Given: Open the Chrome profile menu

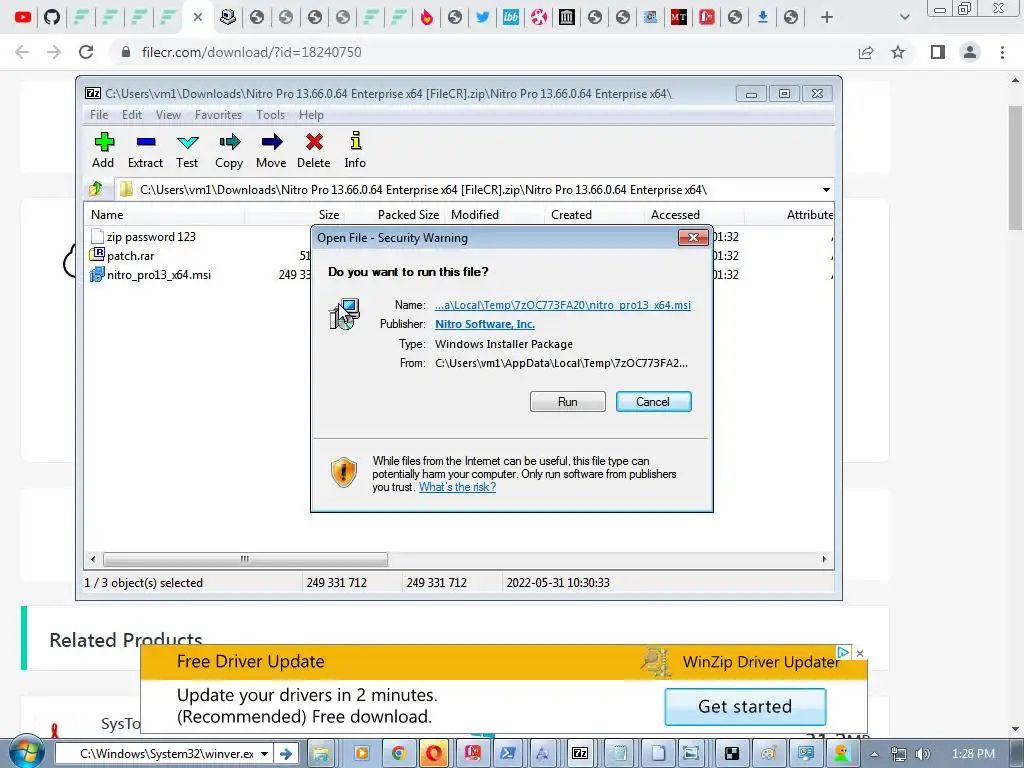Looking at the screenshot, I should click(x=970, y=52).
